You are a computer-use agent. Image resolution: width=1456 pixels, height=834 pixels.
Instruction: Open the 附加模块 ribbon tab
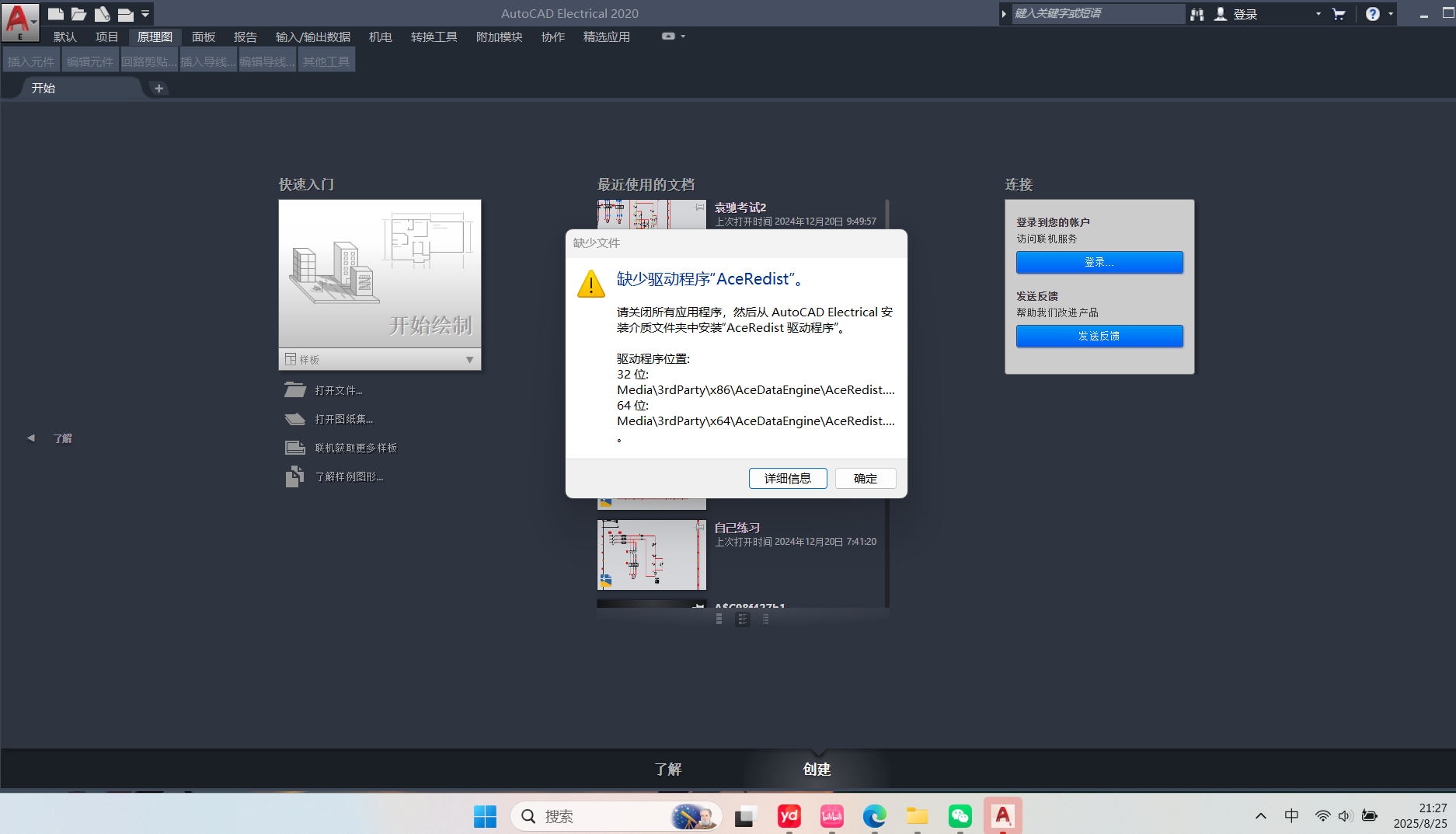click(x=499, y=37)
